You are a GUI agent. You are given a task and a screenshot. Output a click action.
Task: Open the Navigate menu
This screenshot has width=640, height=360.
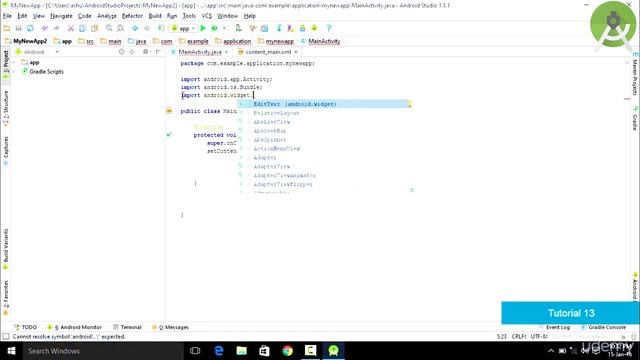click(61, 16)
